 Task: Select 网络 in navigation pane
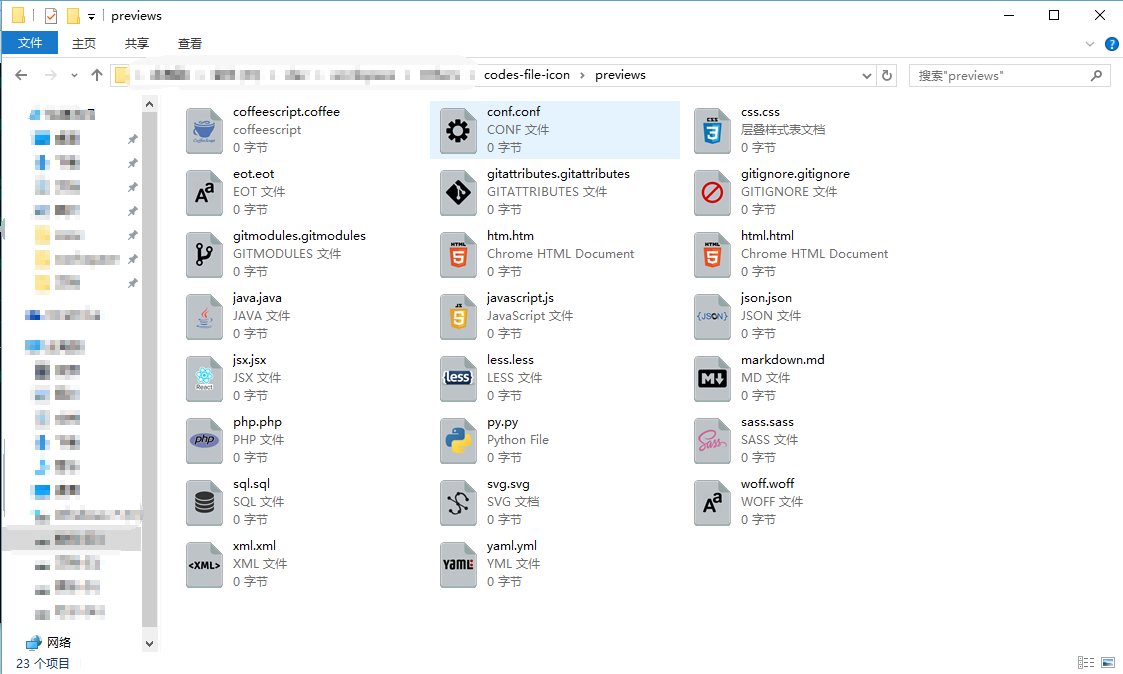pos(48,642)
